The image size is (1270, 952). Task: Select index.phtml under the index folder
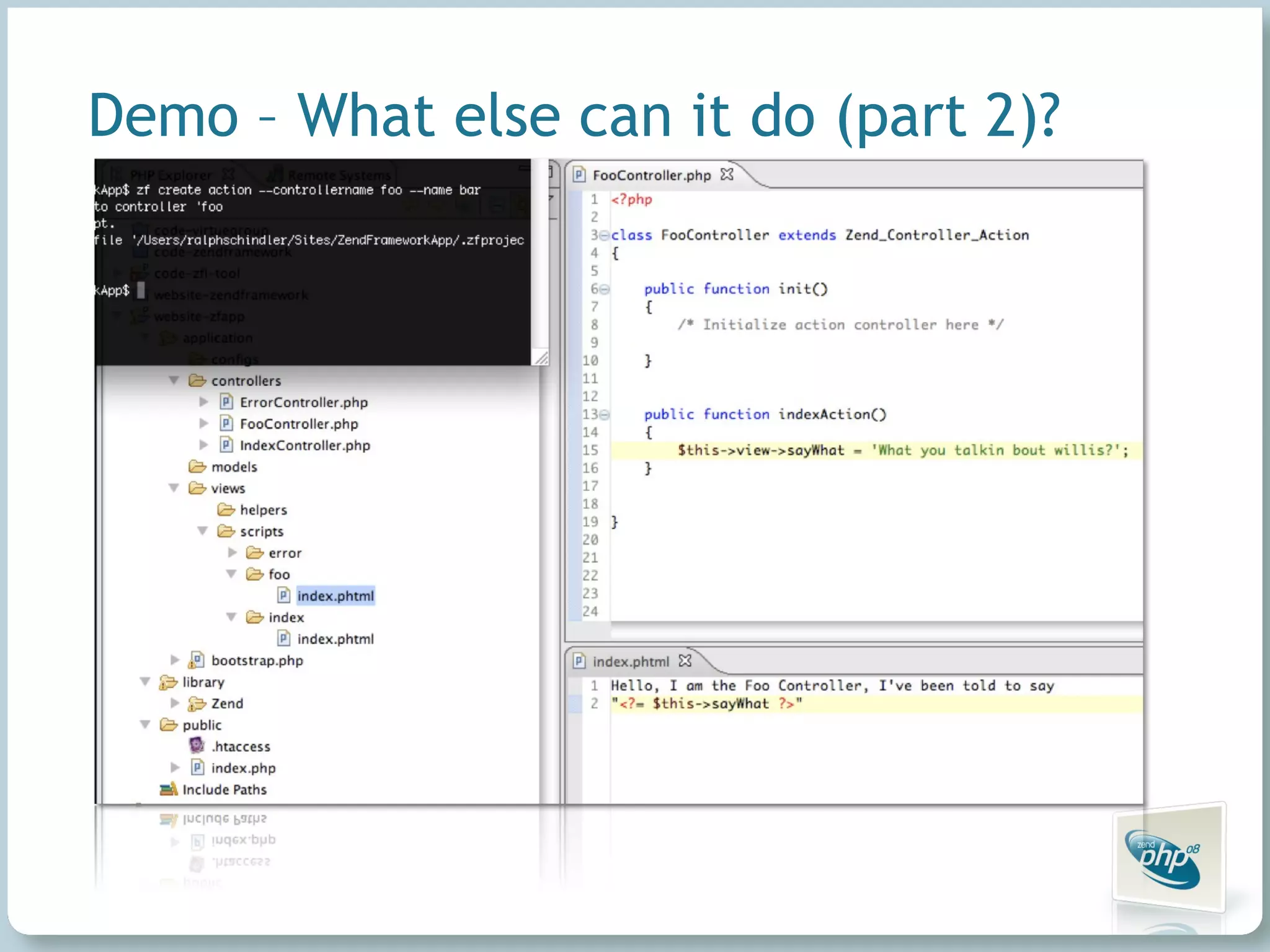pyautogui.click(x=335, y=639)
